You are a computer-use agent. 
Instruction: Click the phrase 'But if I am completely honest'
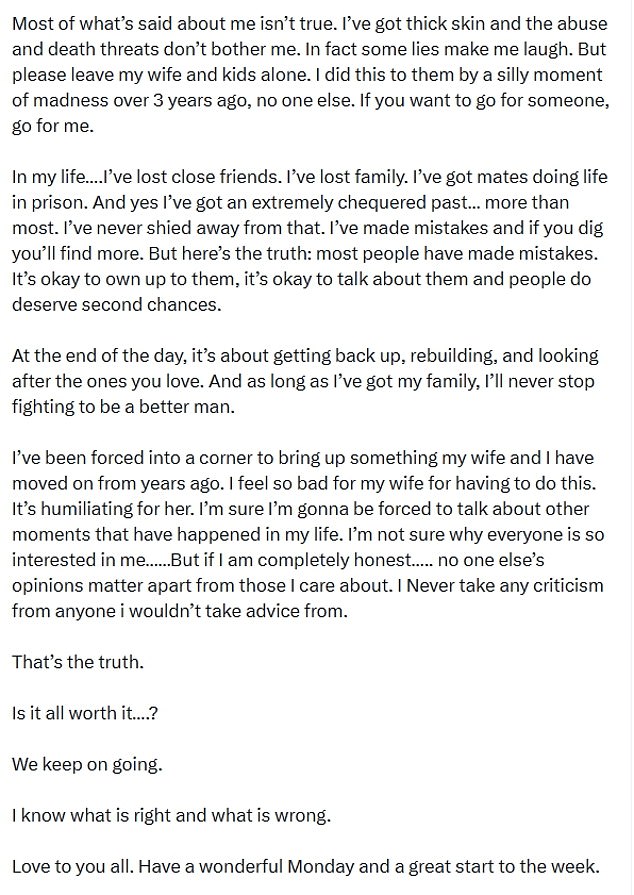click(x=291, y=559)
